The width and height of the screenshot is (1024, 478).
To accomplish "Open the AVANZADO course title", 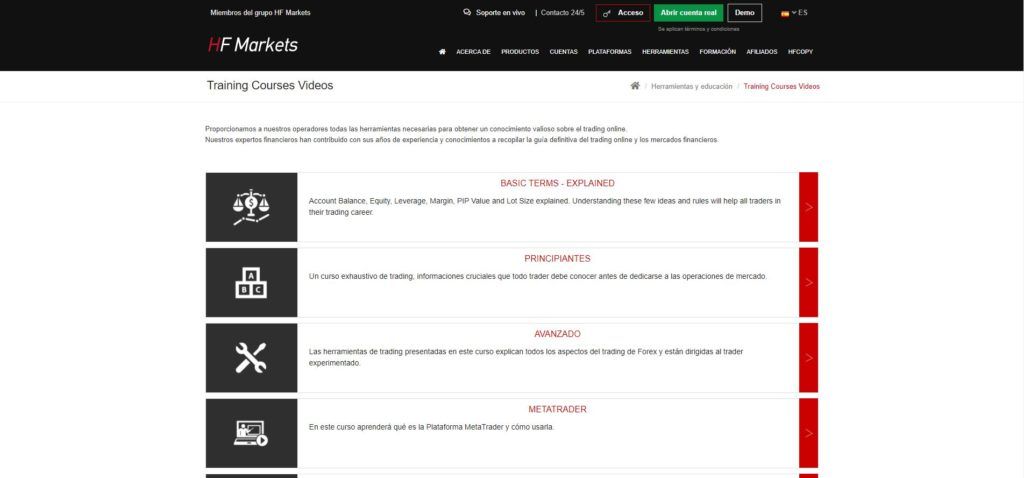I will 557,334.
